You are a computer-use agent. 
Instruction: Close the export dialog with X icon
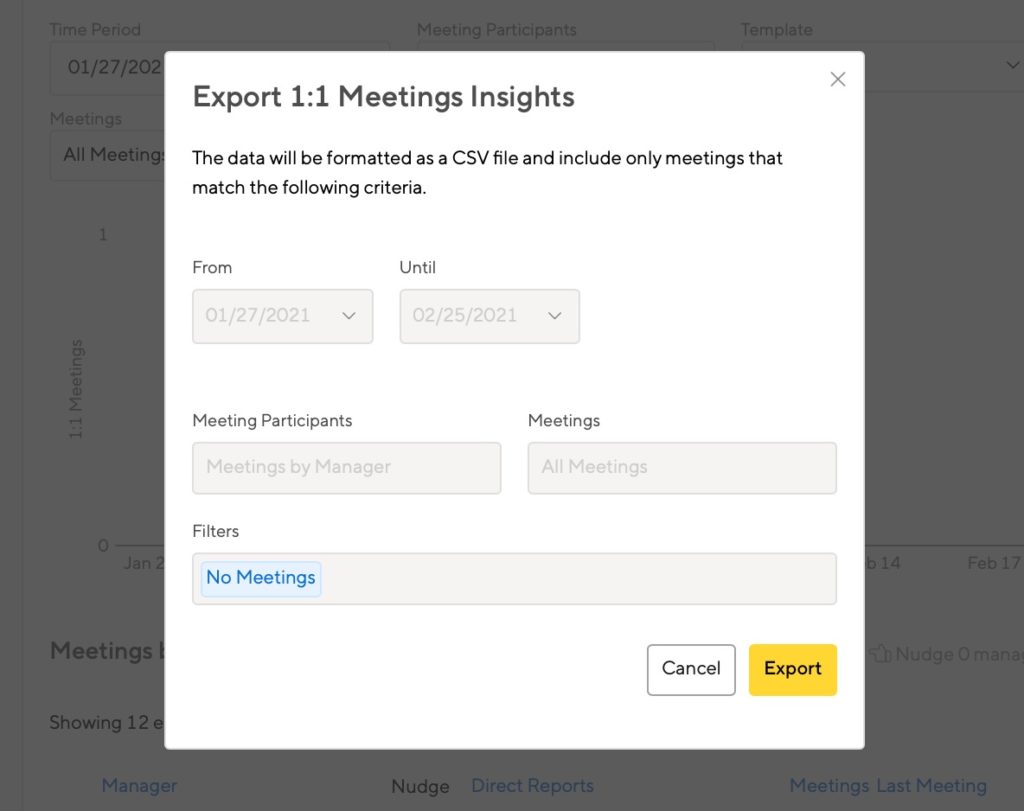pyautogui.click(x=838, y=80)
